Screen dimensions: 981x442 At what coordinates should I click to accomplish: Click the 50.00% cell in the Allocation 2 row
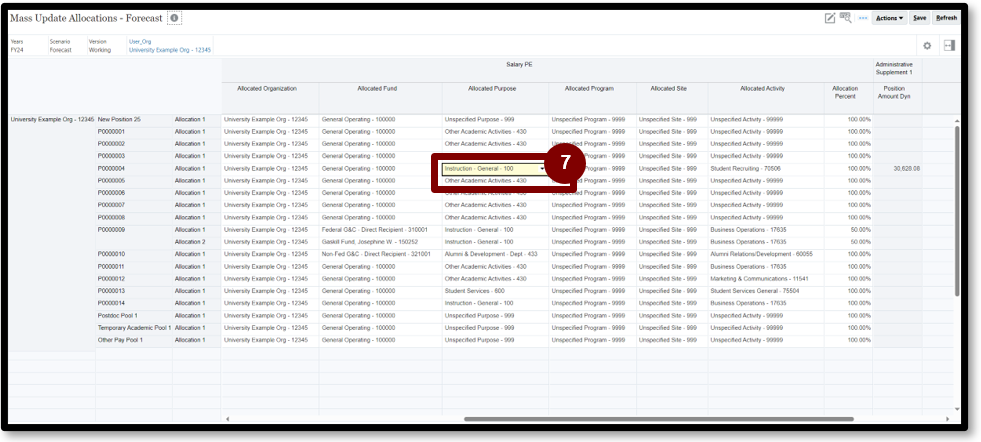pos(848,242)
